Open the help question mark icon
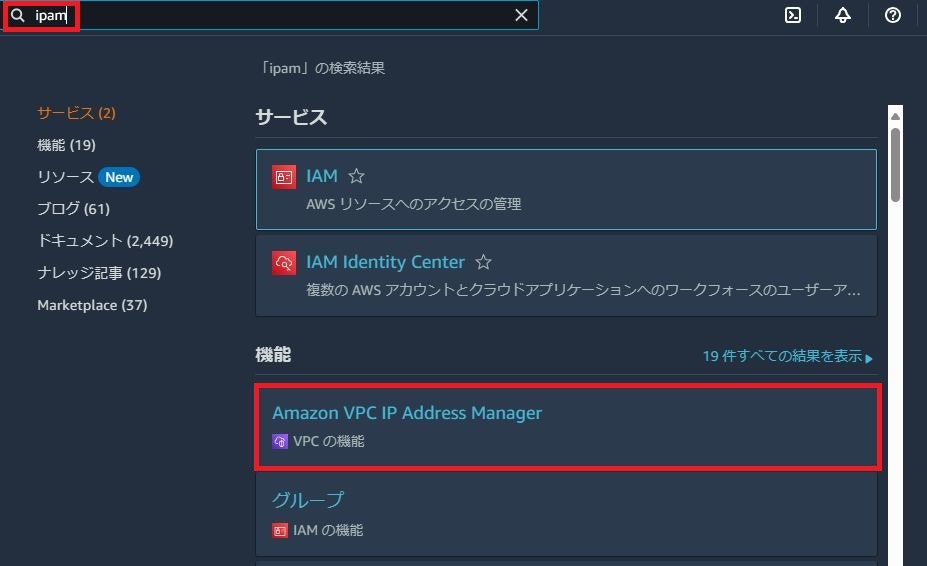 [893, 15]
